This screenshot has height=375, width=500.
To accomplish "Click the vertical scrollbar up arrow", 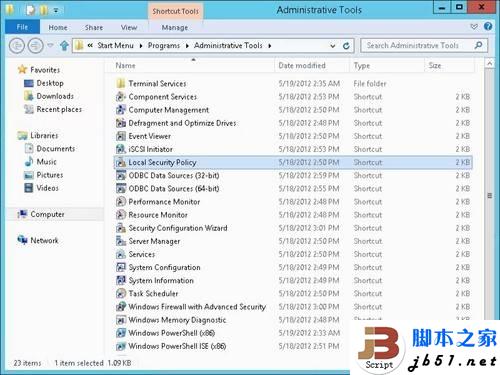I will [489, 63].
